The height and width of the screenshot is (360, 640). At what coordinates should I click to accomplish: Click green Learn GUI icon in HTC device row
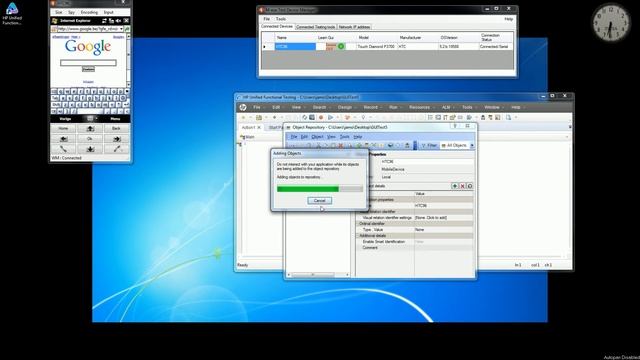pos(341,47)
